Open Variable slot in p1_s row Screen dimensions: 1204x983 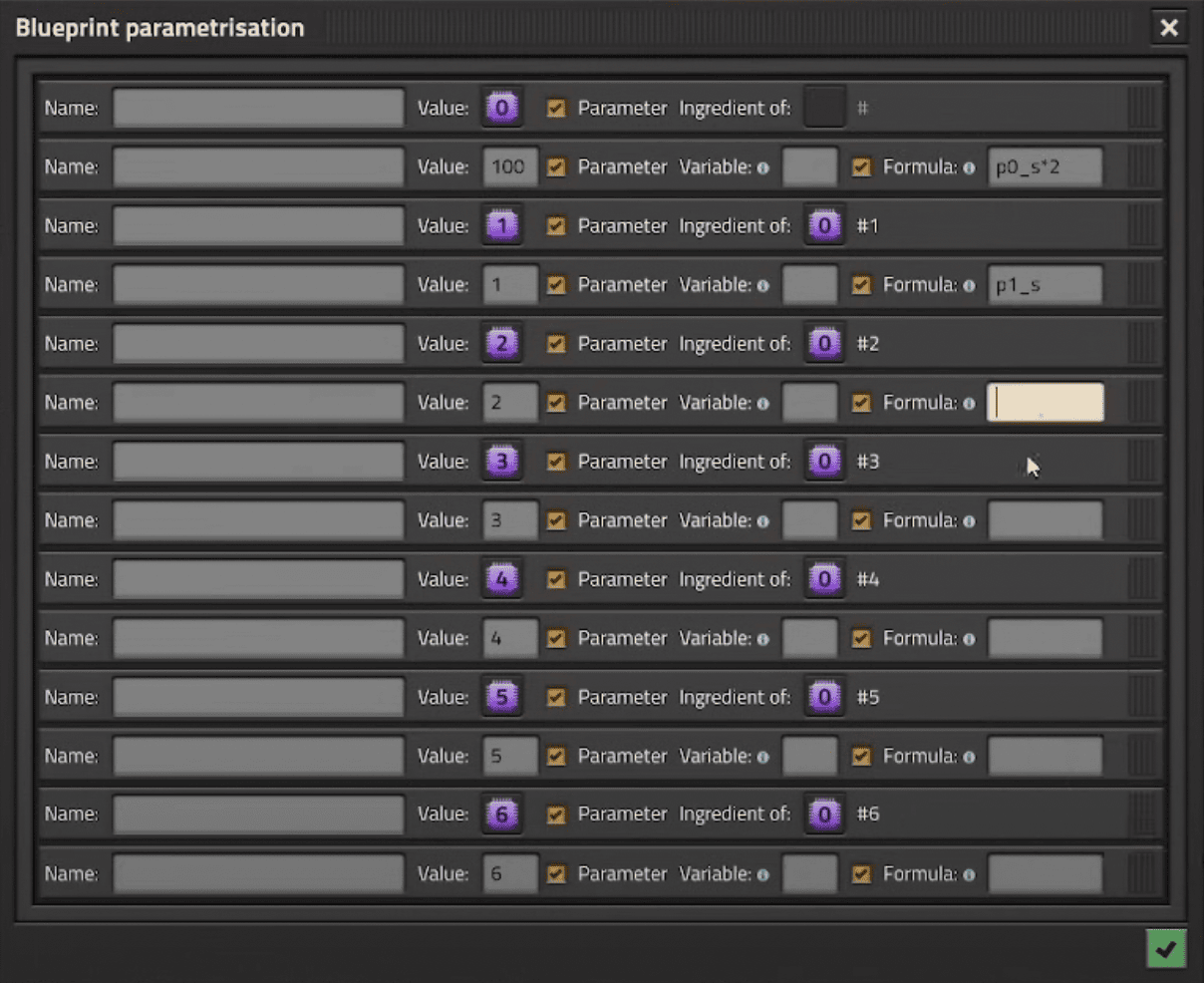click(809, 284)
